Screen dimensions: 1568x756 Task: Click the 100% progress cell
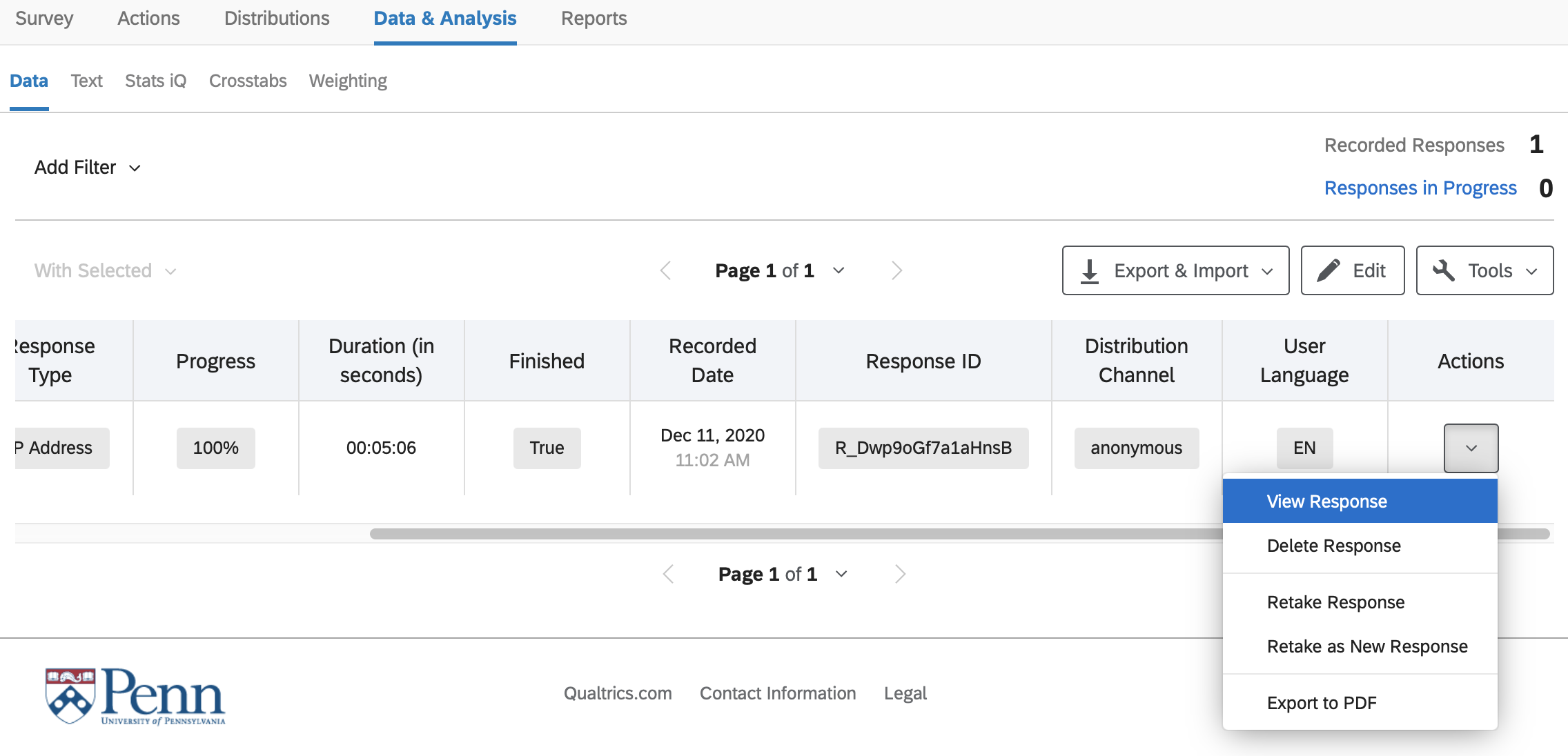tap(215, 448)
